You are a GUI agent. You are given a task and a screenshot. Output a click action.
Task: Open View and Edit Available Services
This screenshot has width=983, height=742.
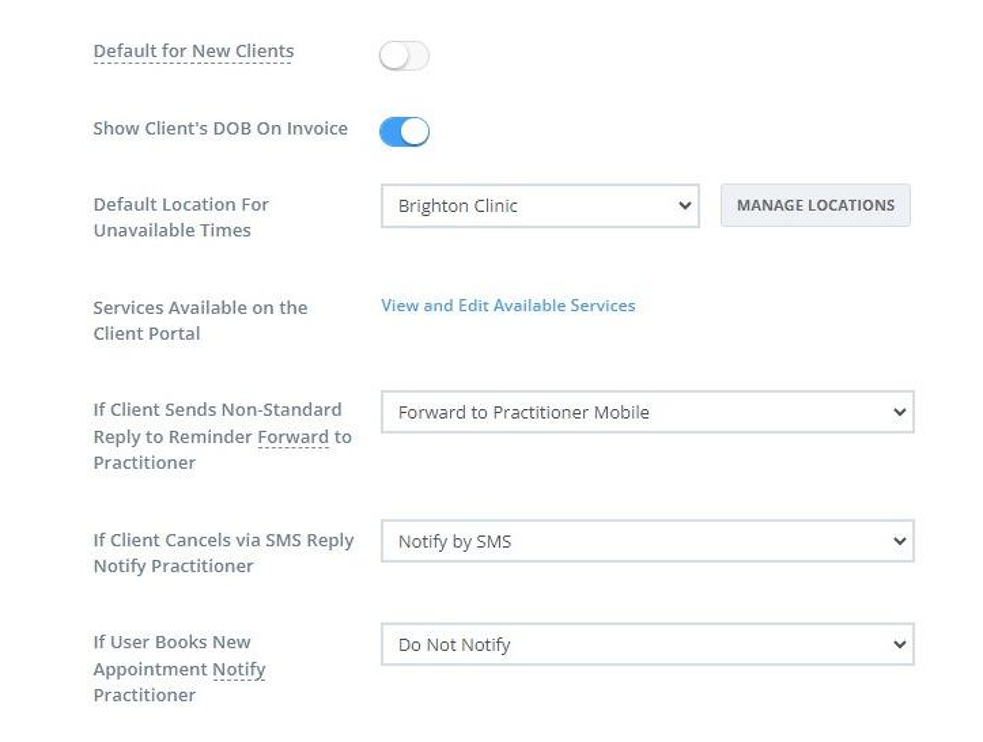(x=507, y=305)
